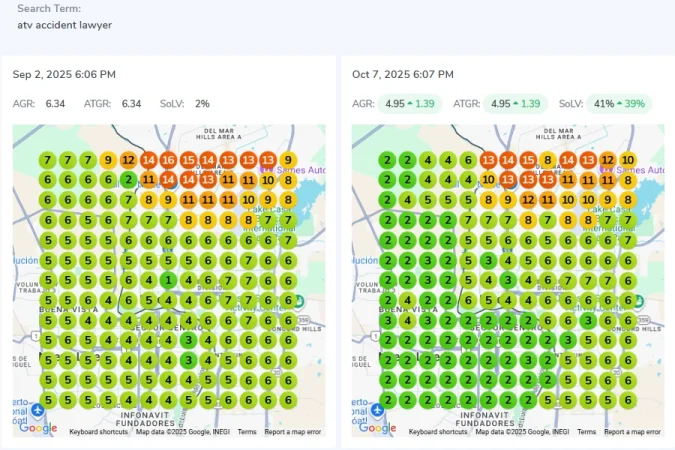Viewport: 675px width, 450px height.
Task: Click the green rank 2 pin on Sep 2 map
Action: tap(127, 180)
